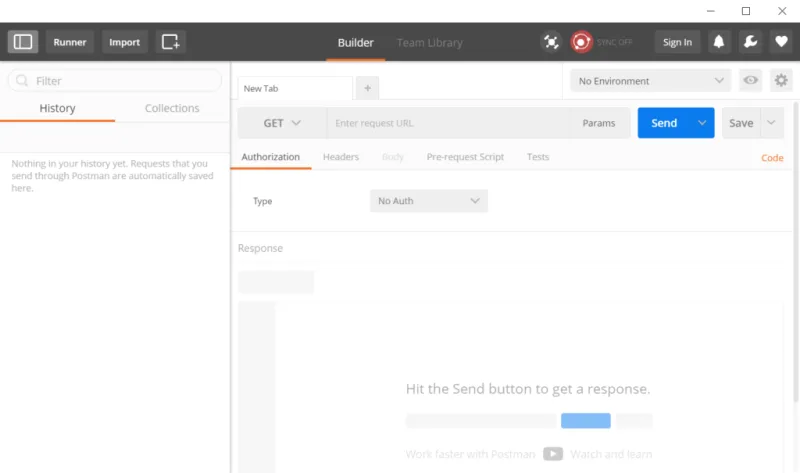
Task: Add a new request tab
Action: 367,88
